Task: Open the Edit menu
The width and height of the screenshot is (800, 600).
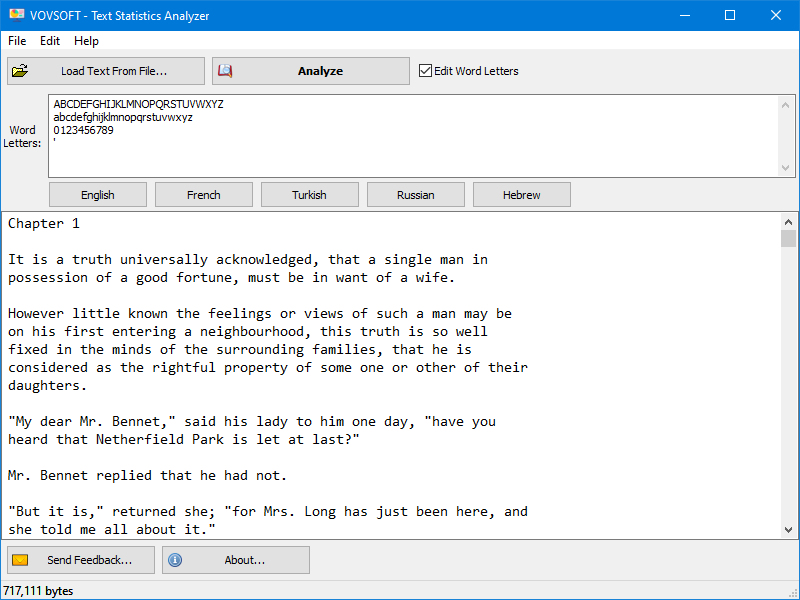Action: (x=50, y=41)
